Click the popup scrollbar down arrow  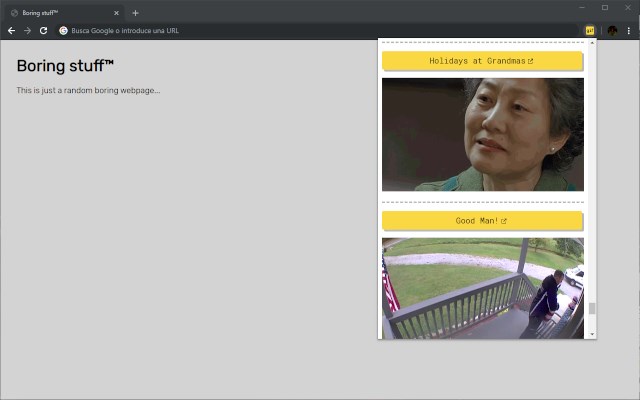tap(592, 334)
